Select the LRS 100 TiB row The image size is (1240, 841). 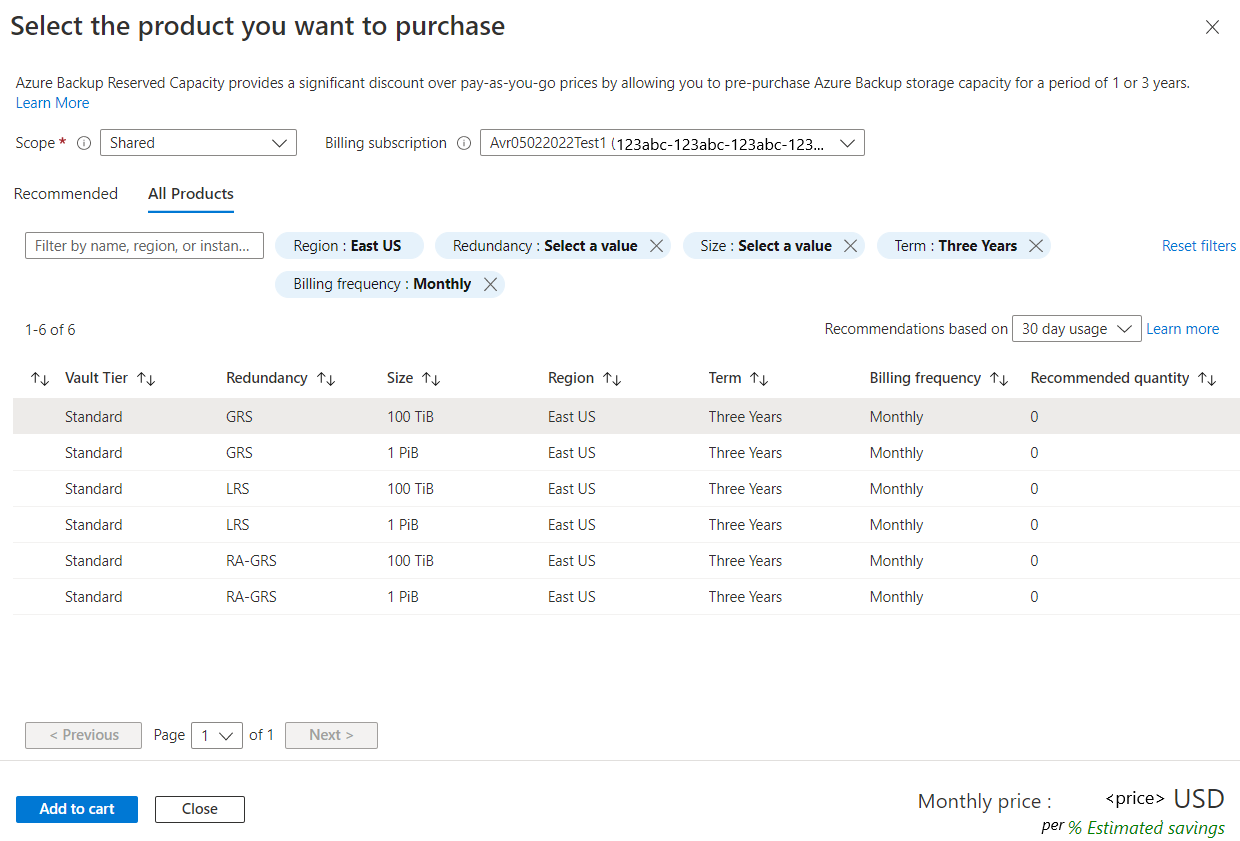click(x=626, y=489)
